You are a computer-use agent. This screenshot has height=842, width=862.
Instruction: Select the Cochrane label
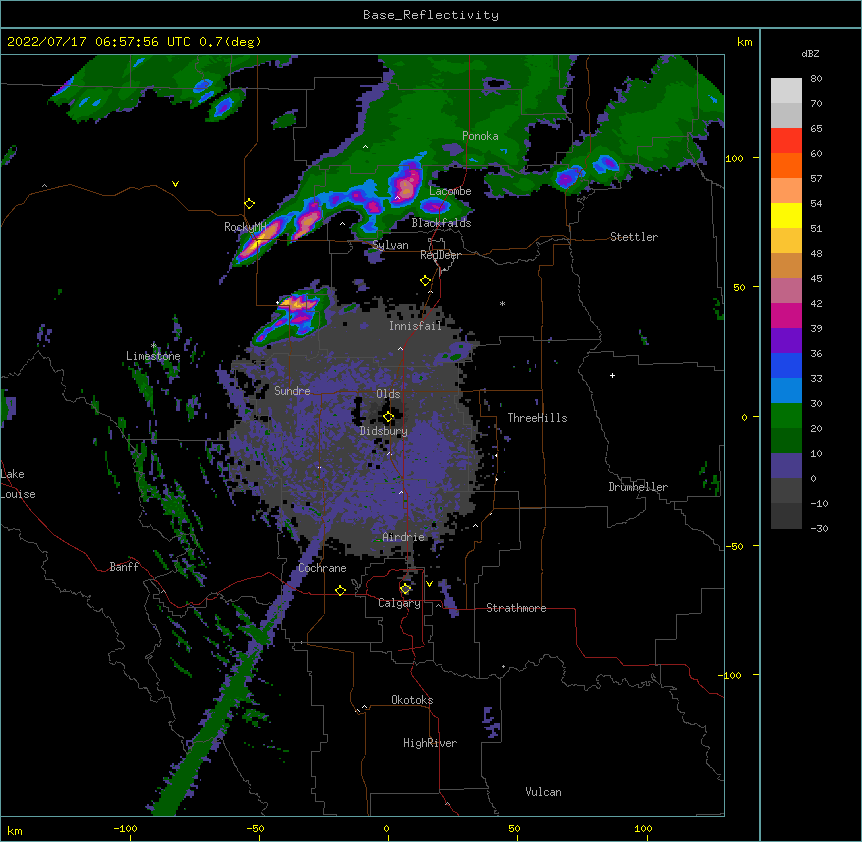(x=322, y=568)
